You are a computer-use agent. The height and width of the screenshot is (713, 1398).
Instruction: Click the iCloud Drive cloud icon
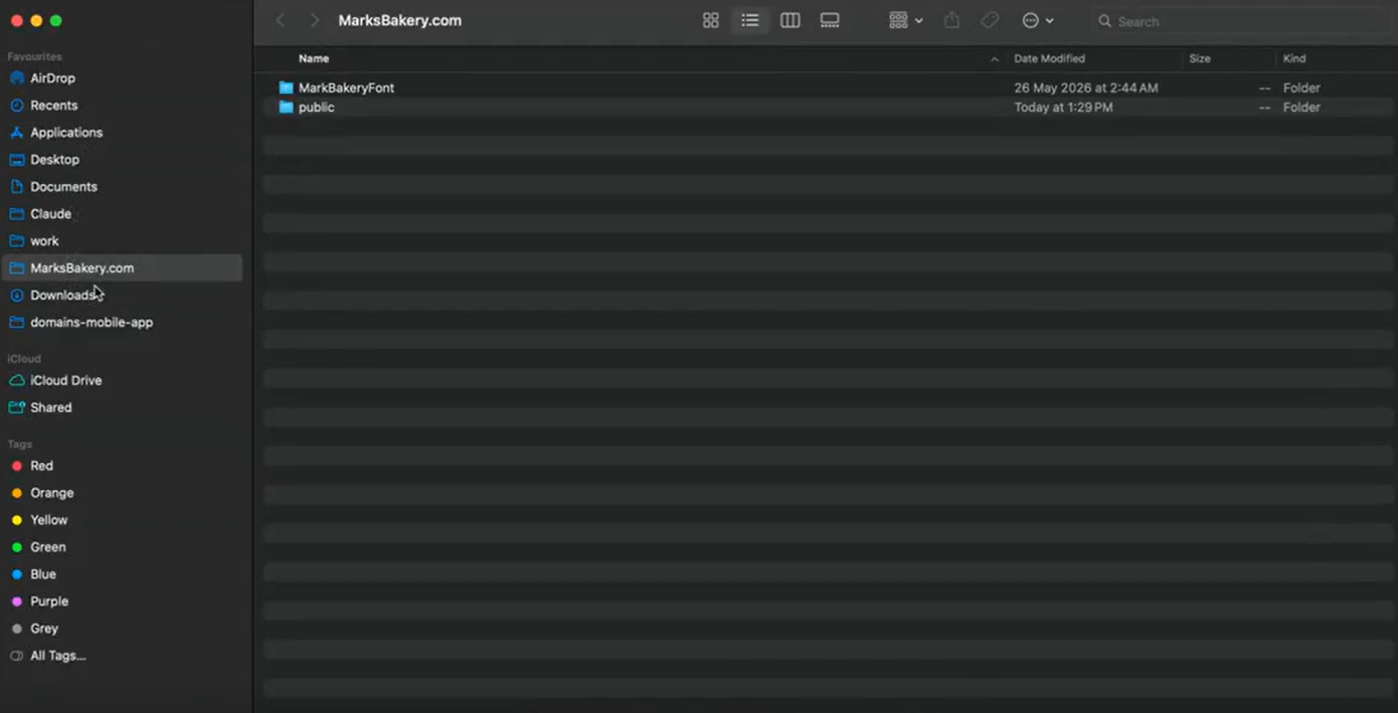tap(17, 380)
